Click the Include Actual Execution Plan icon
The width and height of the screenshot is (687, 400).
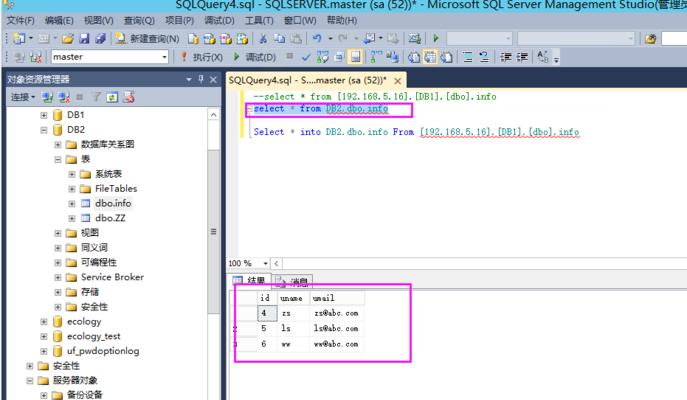point(375,57)
